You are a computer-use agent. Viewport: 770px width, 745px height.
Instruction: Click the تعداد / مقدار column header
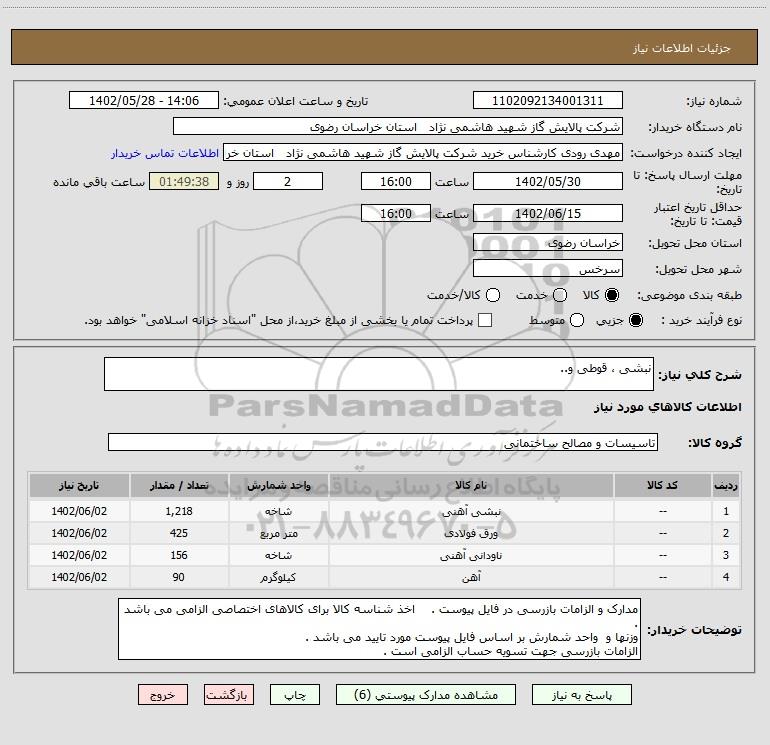pos(179,486)
